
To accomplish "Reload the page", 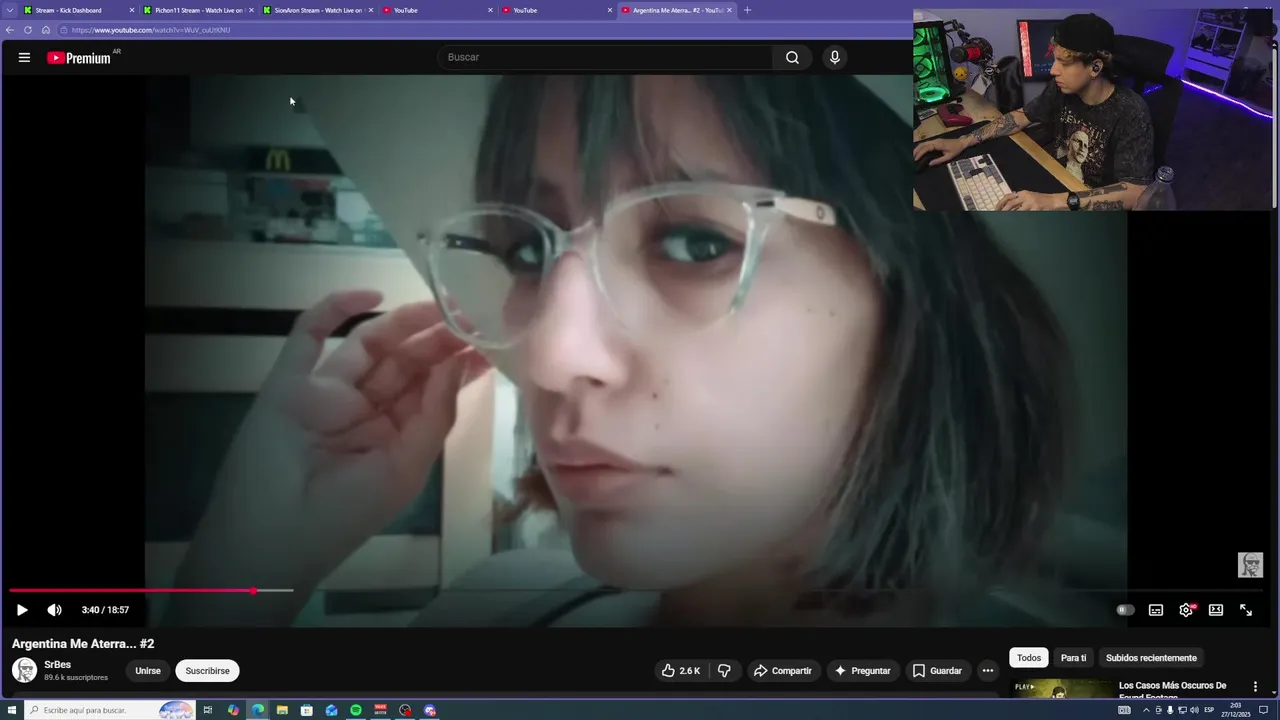I will [28, 30].
